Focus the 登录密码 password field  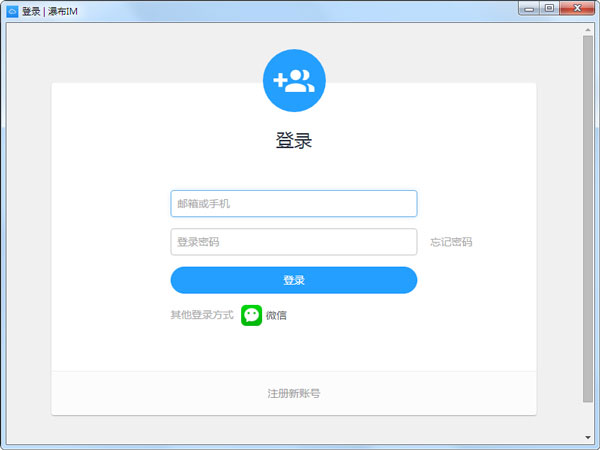[x=293, y=242]
